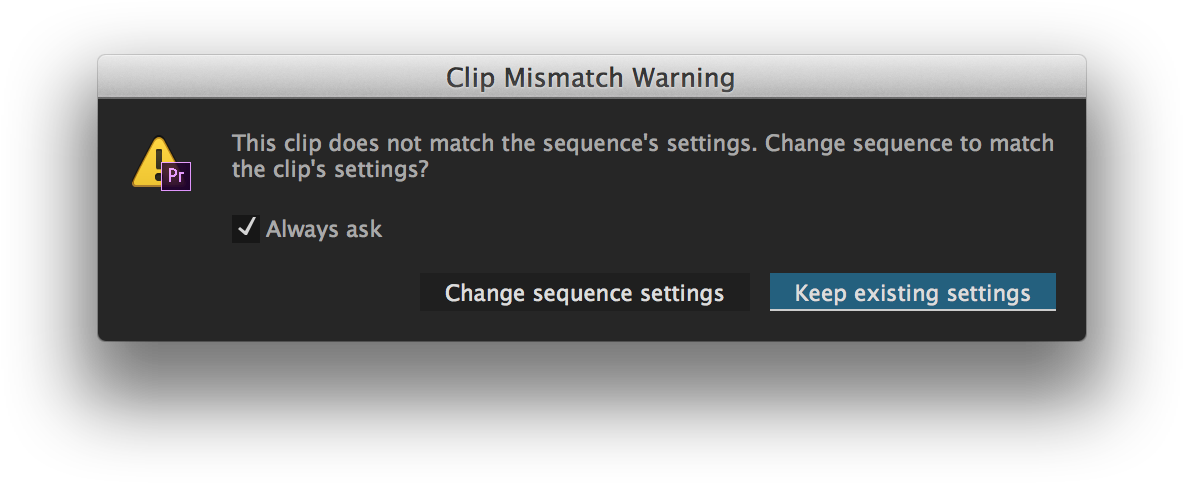The height and width of the screenshot is (483, 1183).
Task: Click the word "sequence's" in the warning message
Action: click(x=598, y=143)
